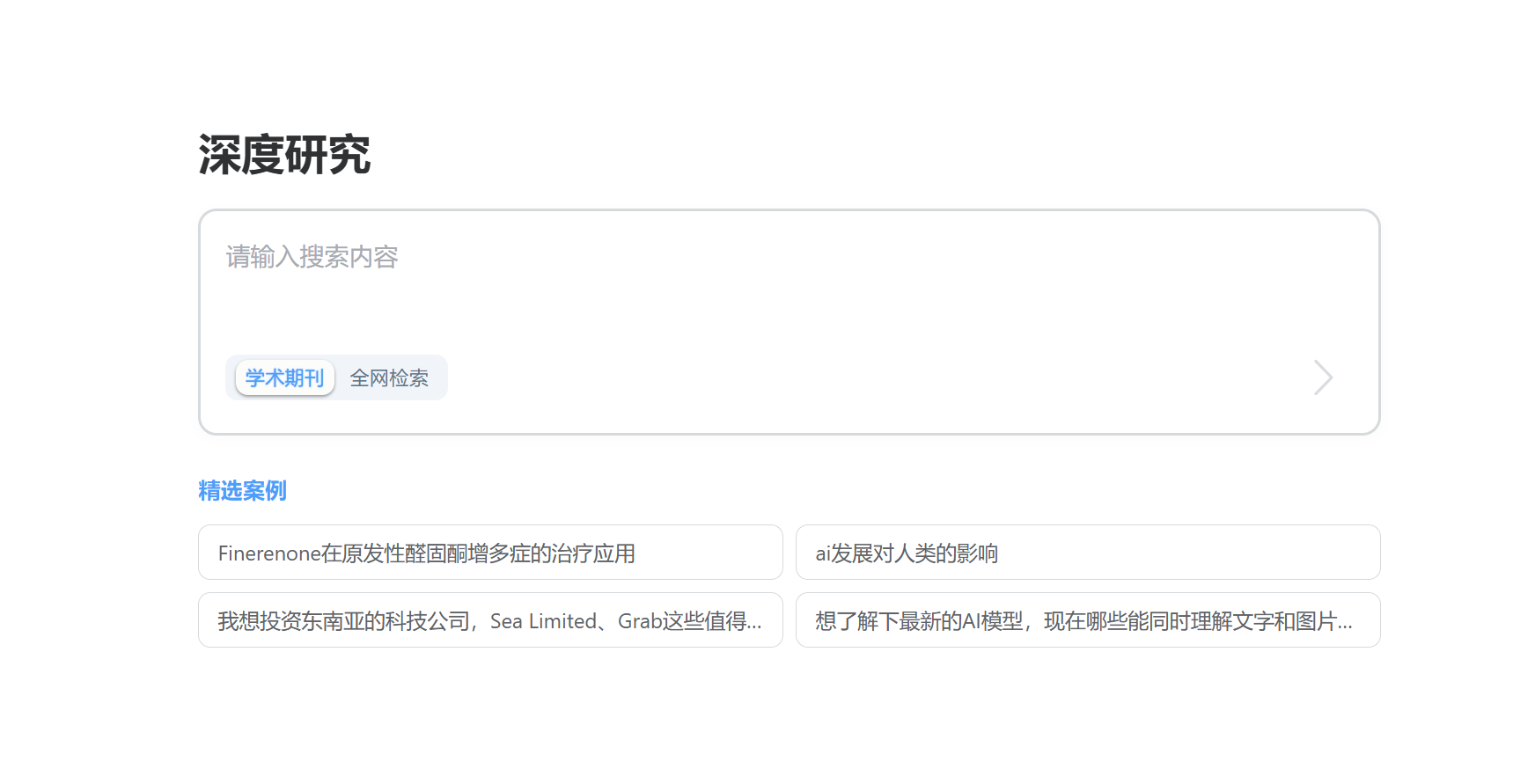This screenshot has height=784, width=1513.
Task: Pick the first featured case about Finerenone
Action: (490, 553)
